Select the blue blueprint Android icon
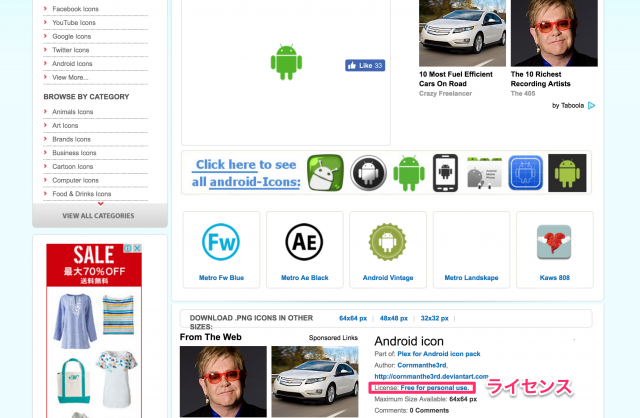640x418 pixels. (525, 173)
